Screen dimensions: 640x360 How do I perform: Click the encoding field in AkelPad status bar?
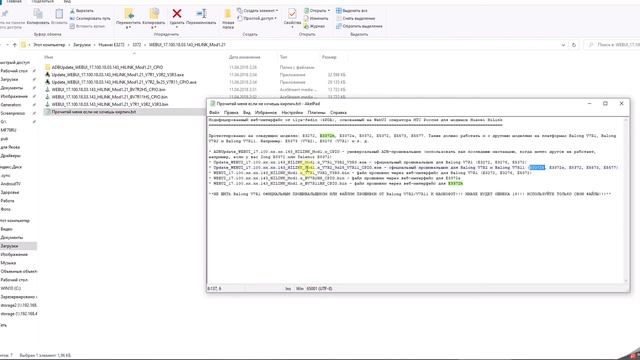coord(320,289)
